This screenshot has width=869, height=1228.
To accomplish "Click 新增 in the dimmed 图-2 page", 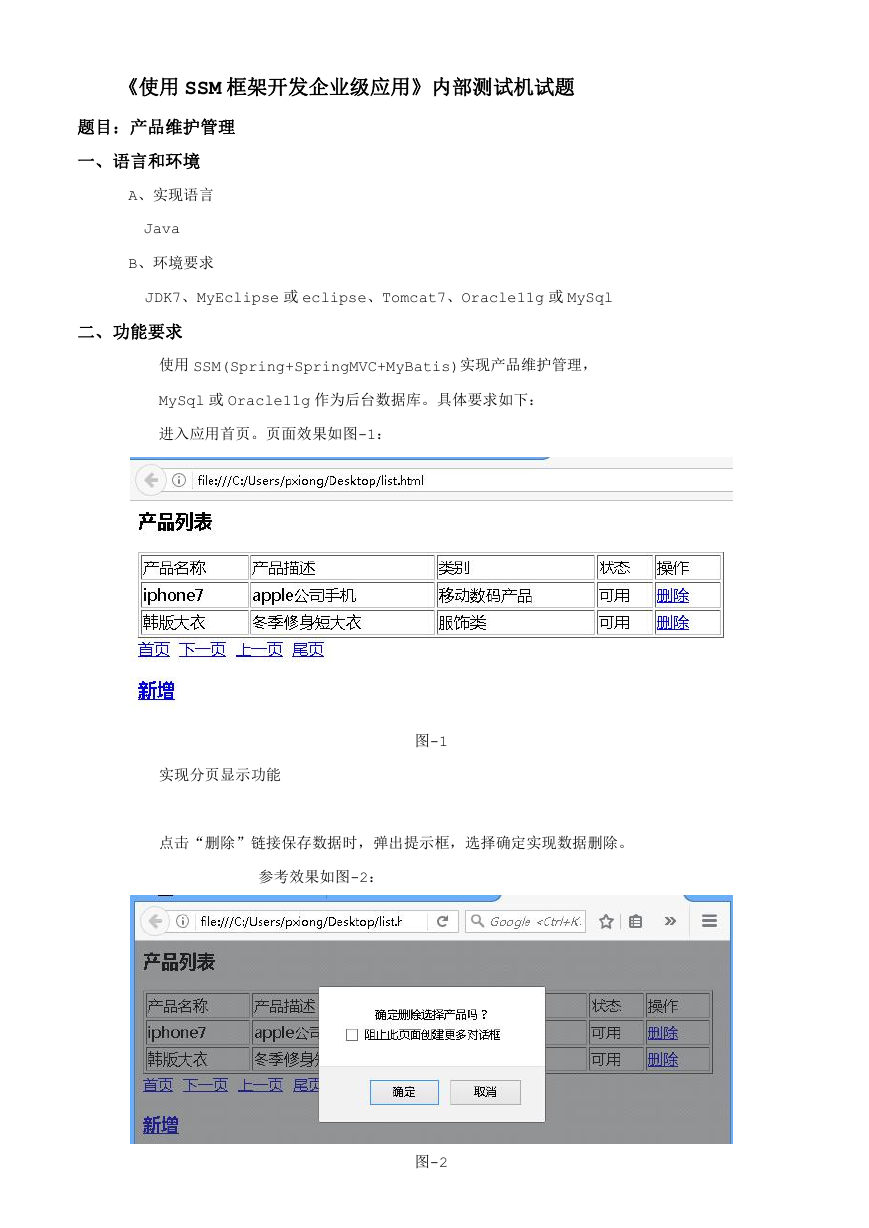I will click(x=161, y=1126).
